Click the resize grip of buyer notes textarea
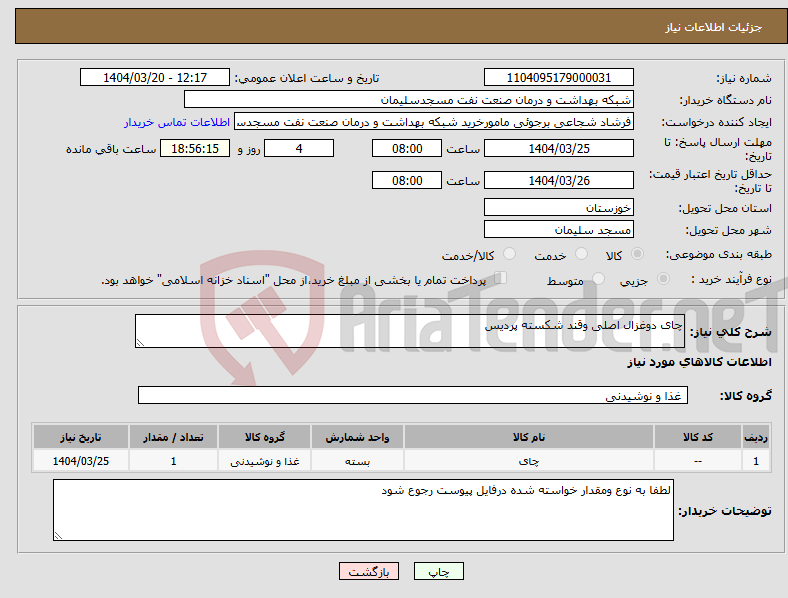The height and width of the screenshot is (598, 788). [58, 536]
